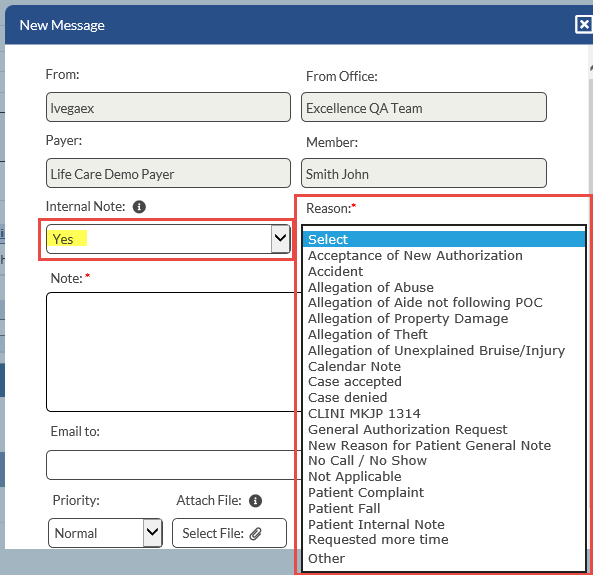The width and height of the screenshot is (593, 575).
Task: Close the New Message dialog
Action: (x=584, y=25)
